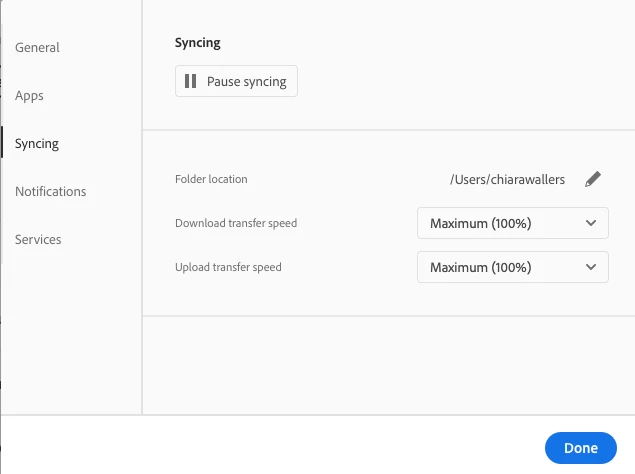Click the /Users/chiarawallers folder path
Viewport: 635px width, 474px height.
[x=507, y=179]
